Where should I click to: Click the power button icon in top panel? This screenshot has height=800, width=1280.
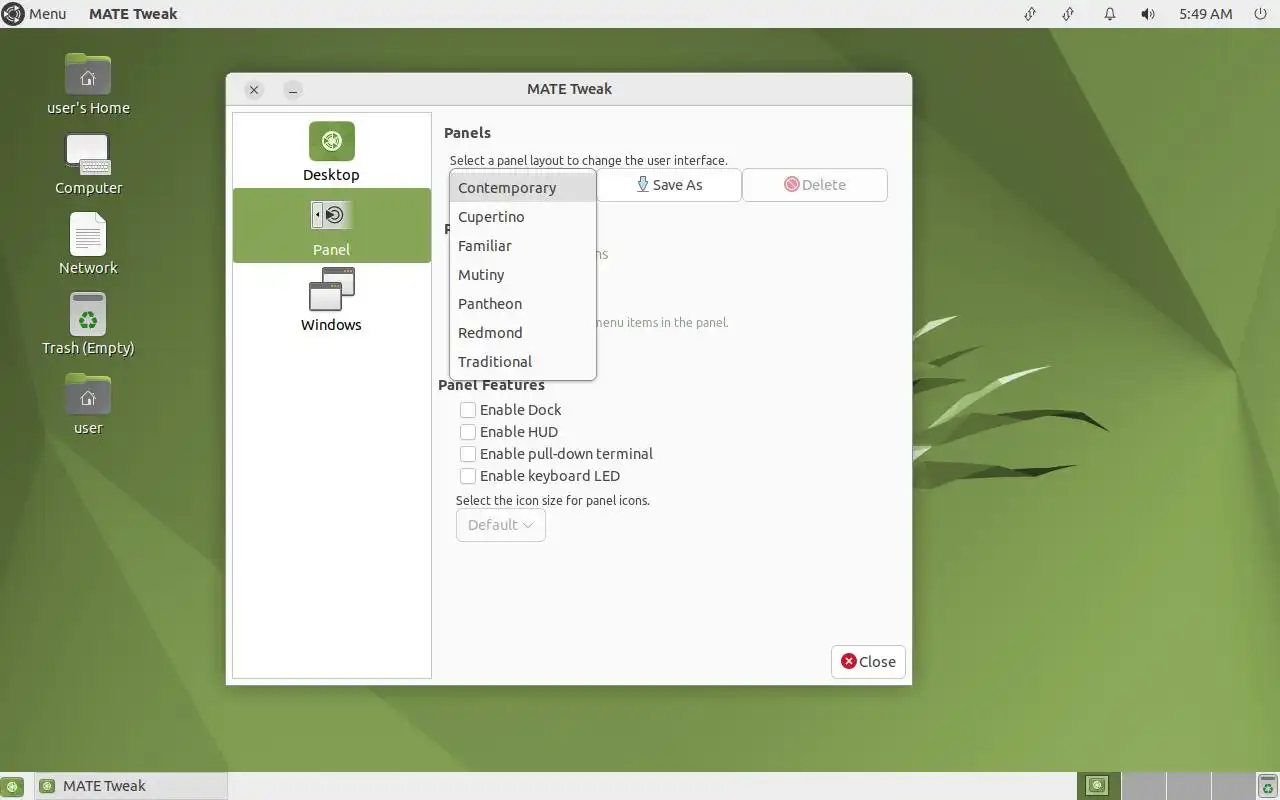coord(1260,14)
